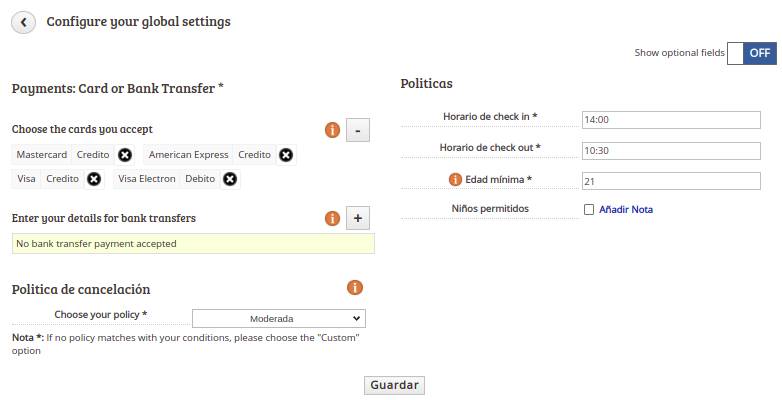Go back with the arrow next to Configure

(23, 22)
